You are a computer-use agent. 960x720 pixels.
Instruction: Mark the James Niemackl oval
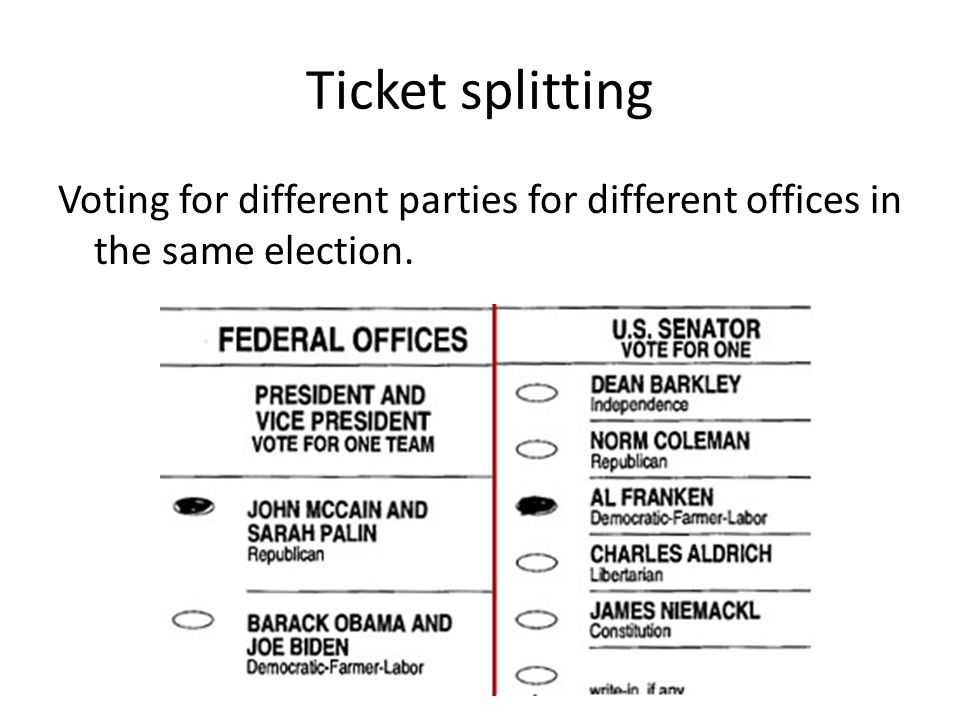[537, 620]
